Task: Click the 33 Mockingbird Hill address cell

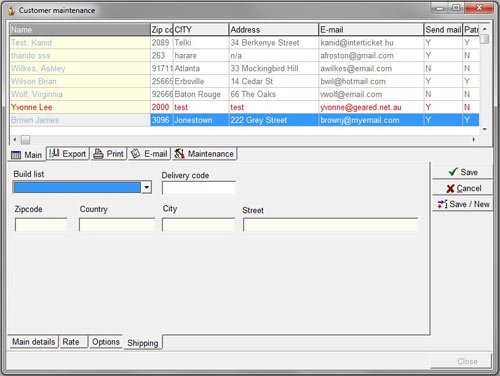Action: click(x=274, y=68)
